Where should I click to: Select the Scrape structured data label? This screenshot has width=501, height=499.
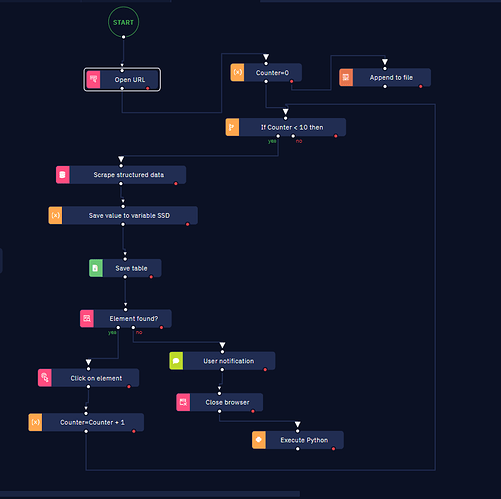[x=129, y=175]
